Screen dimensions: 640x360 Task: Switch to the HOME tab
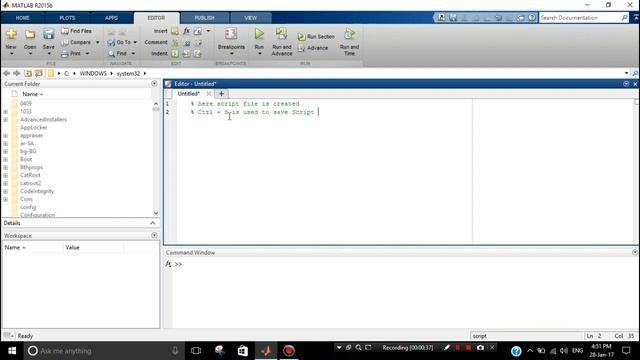point(22,18)
